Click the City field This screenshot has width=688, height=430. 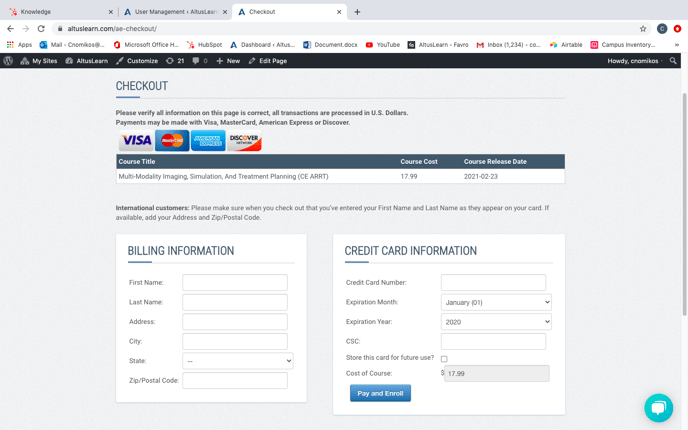tap(235, 341)
